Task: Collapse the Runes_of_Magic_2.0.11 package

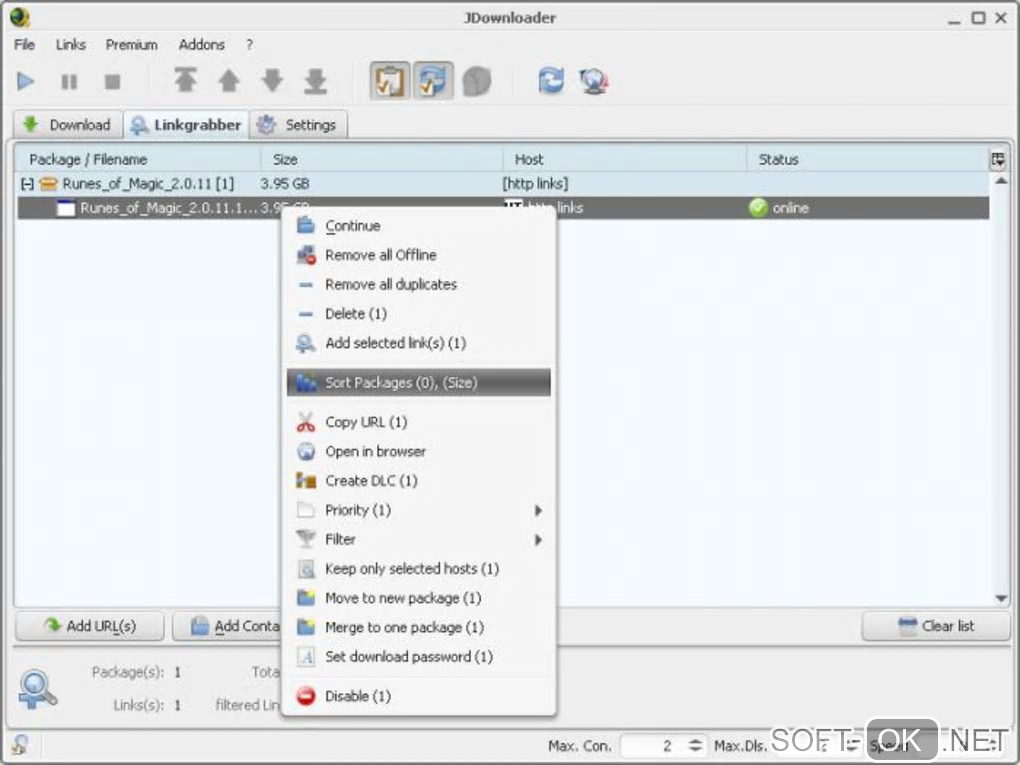Action: click(x=27, y=184)
